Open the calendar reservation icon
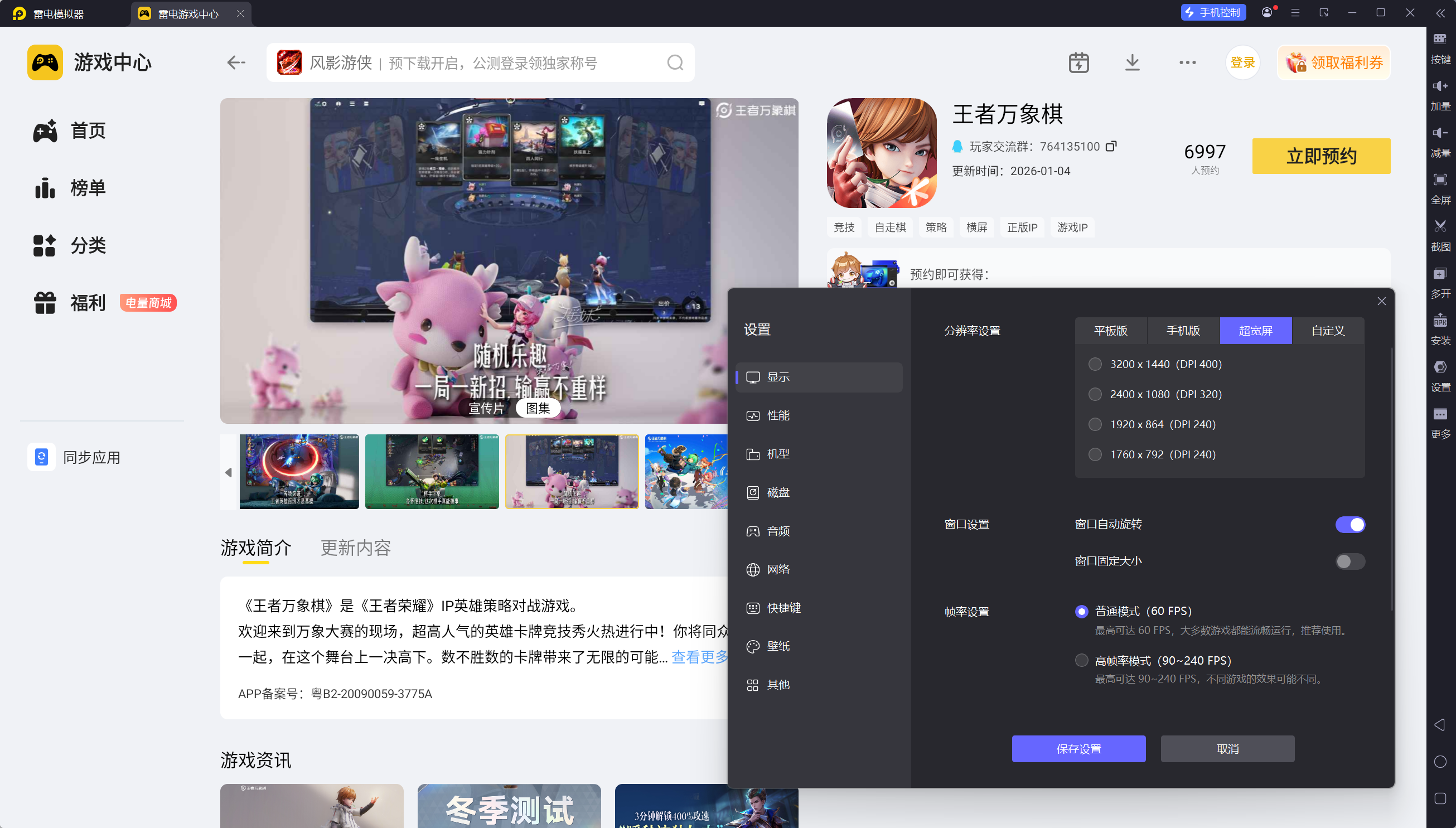The image size is (1456, 828). click(x=1078, y=62)
